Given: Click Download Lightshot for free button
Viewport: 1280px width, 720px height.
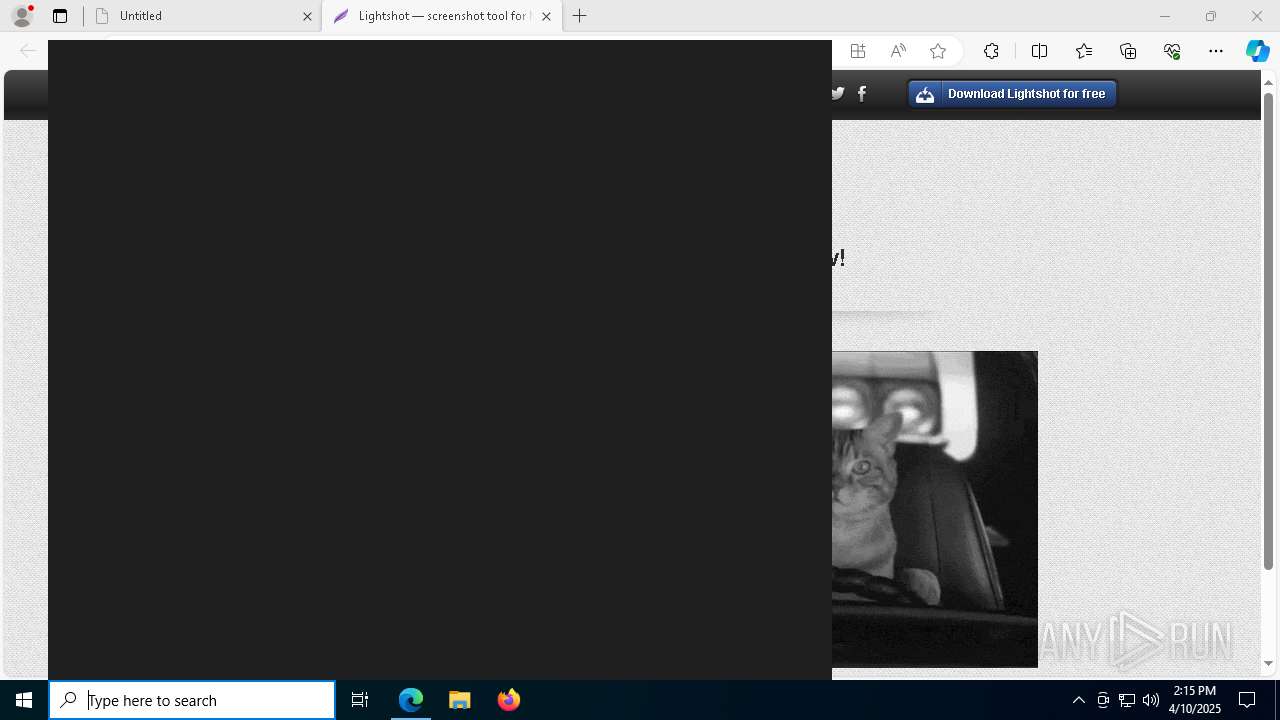Looking at the screenshot, I should [1012, 94].
